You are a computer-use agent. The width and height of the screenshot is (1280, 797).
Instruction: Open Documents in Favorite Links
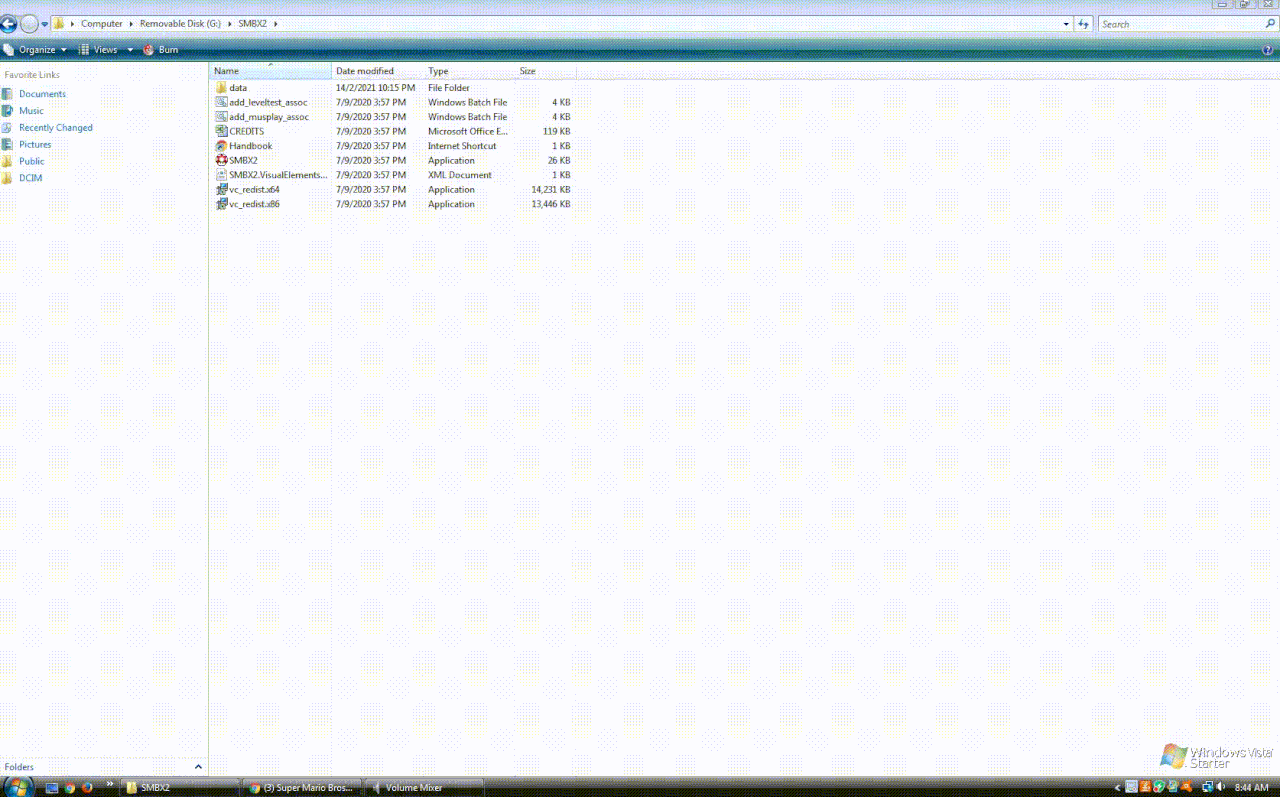(42, 94)
